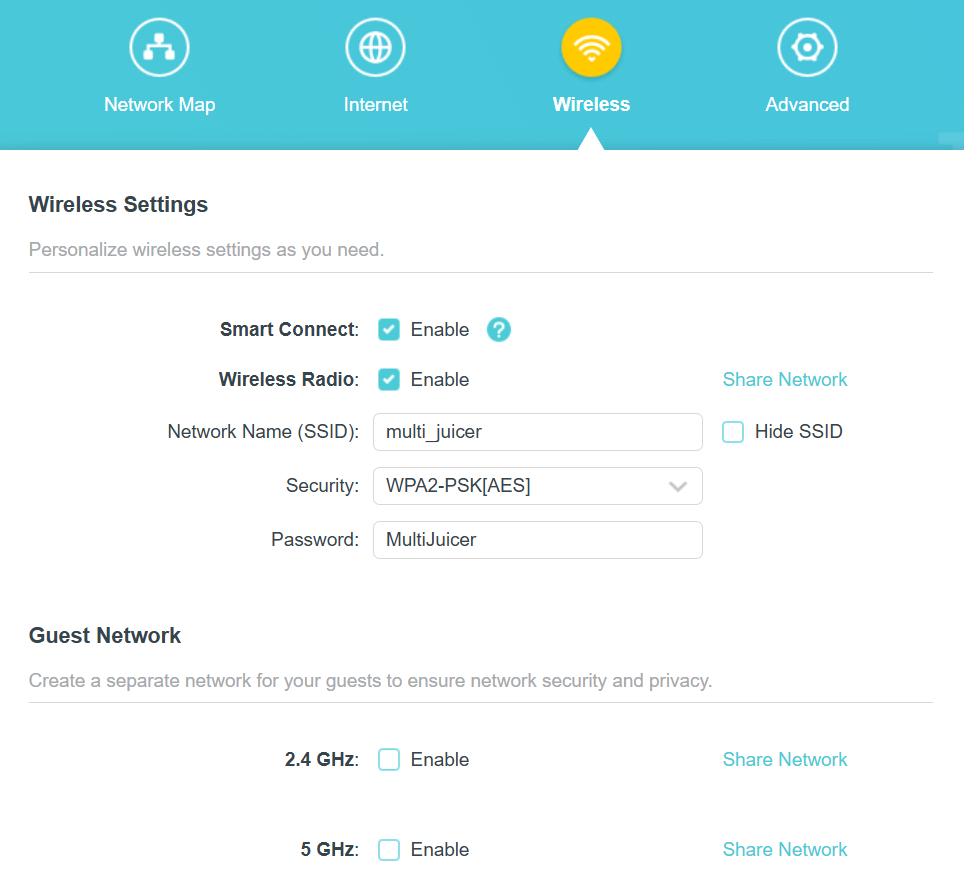The width and height of the screenshot is (964, 892).
Task: Expand the WPA2-PSK[AES] selector
Action: 537,486
